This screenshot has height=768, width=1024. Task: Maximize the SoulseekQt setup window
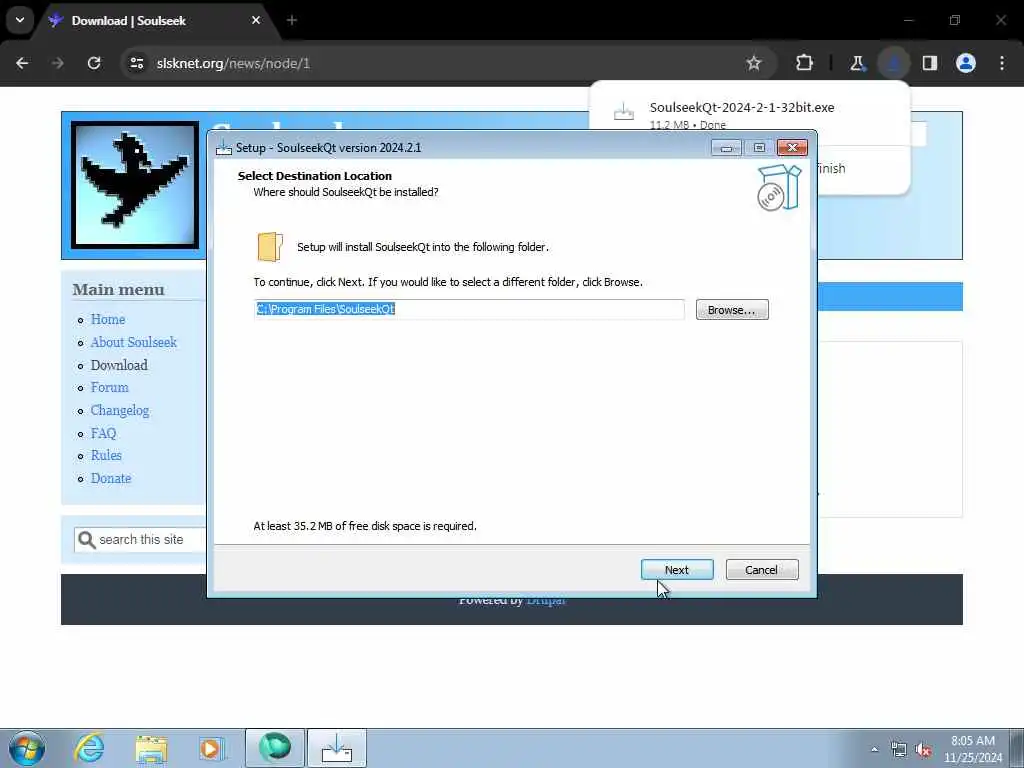759,148
